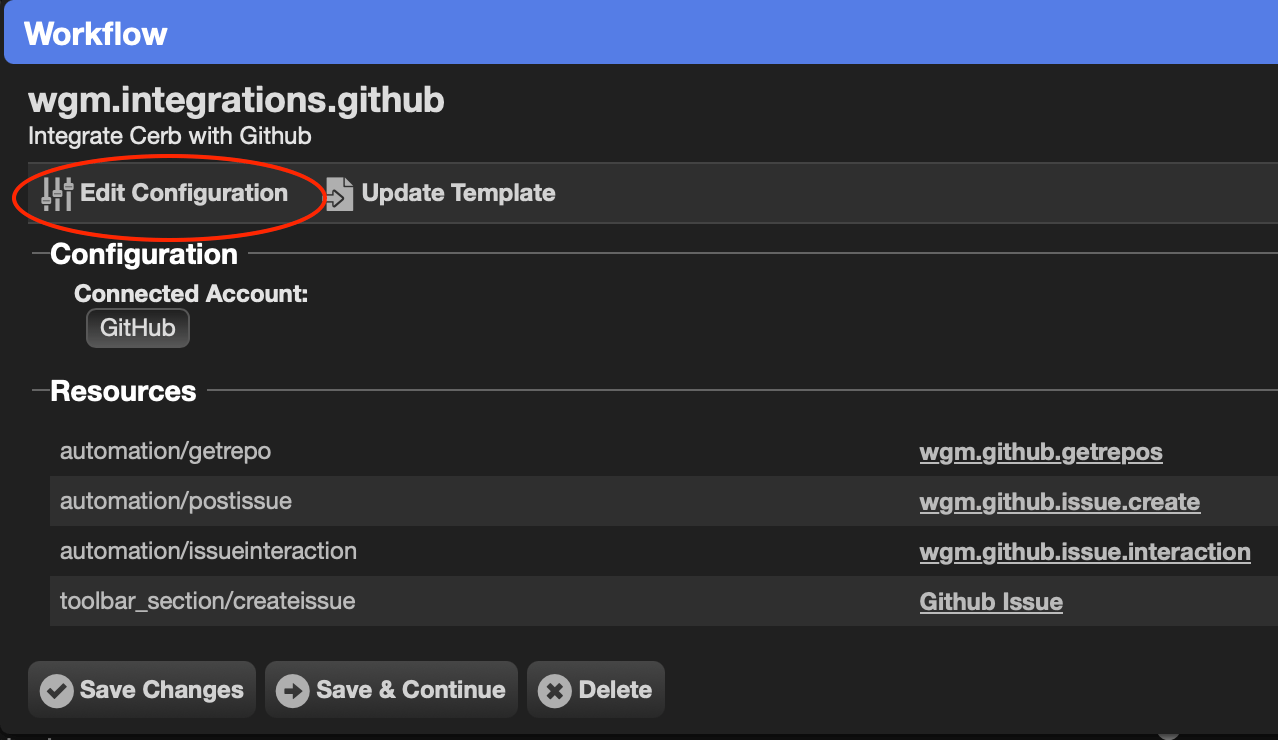Select the toolbar_section/createissue resource row
1278x740 pixels.
pyautogui.click(x=664, y=601)
